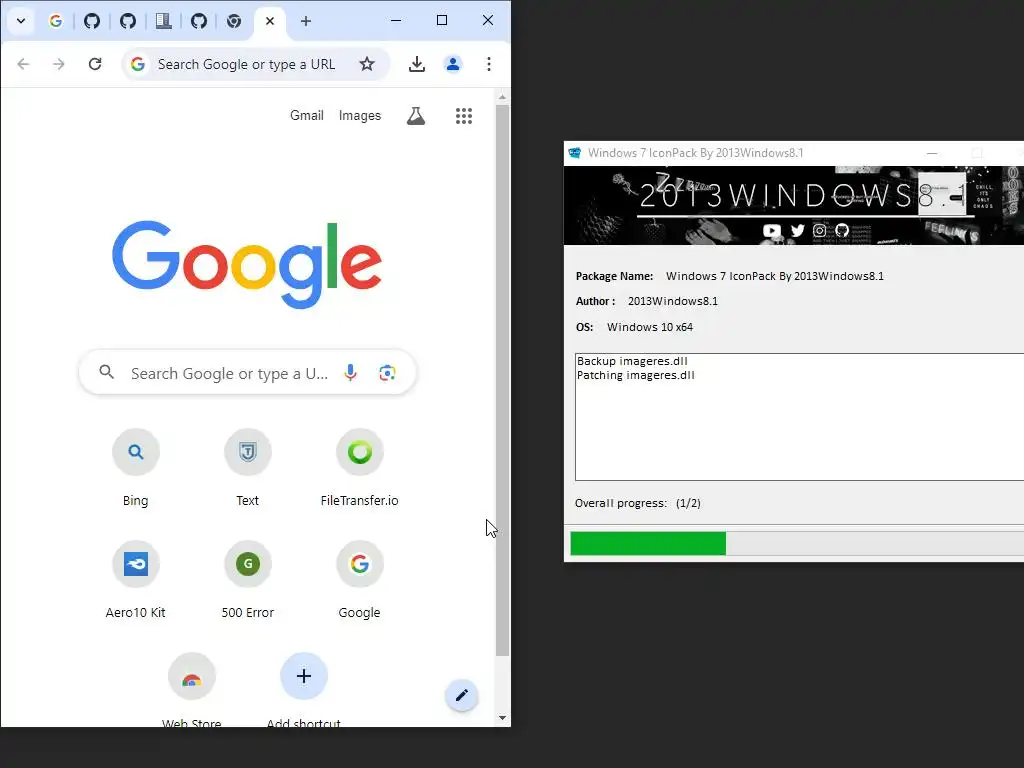Open the GitHub icon in installer banner
The width and height of the screenshot is (1024, 768).
pos(842,231)
